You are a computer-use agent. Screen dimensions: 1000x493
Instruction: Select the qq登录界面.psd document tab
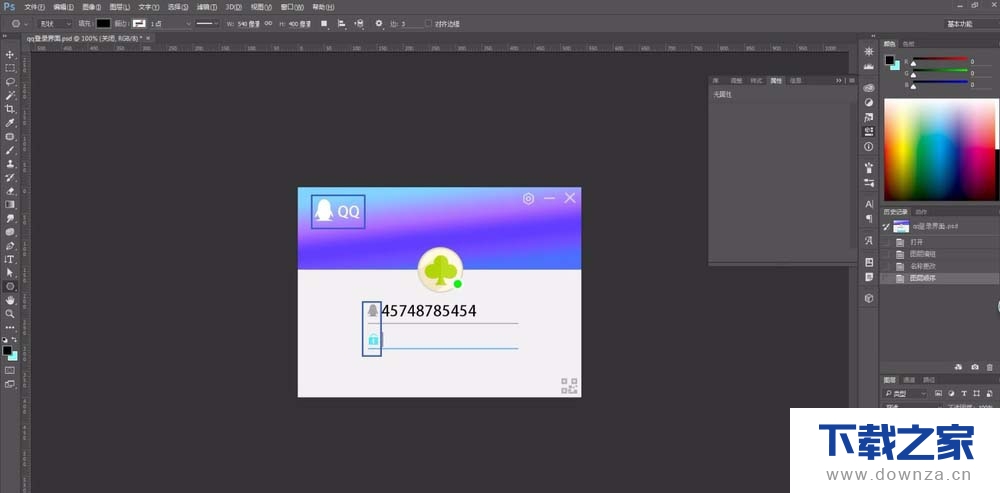click(x=84, y=38)
